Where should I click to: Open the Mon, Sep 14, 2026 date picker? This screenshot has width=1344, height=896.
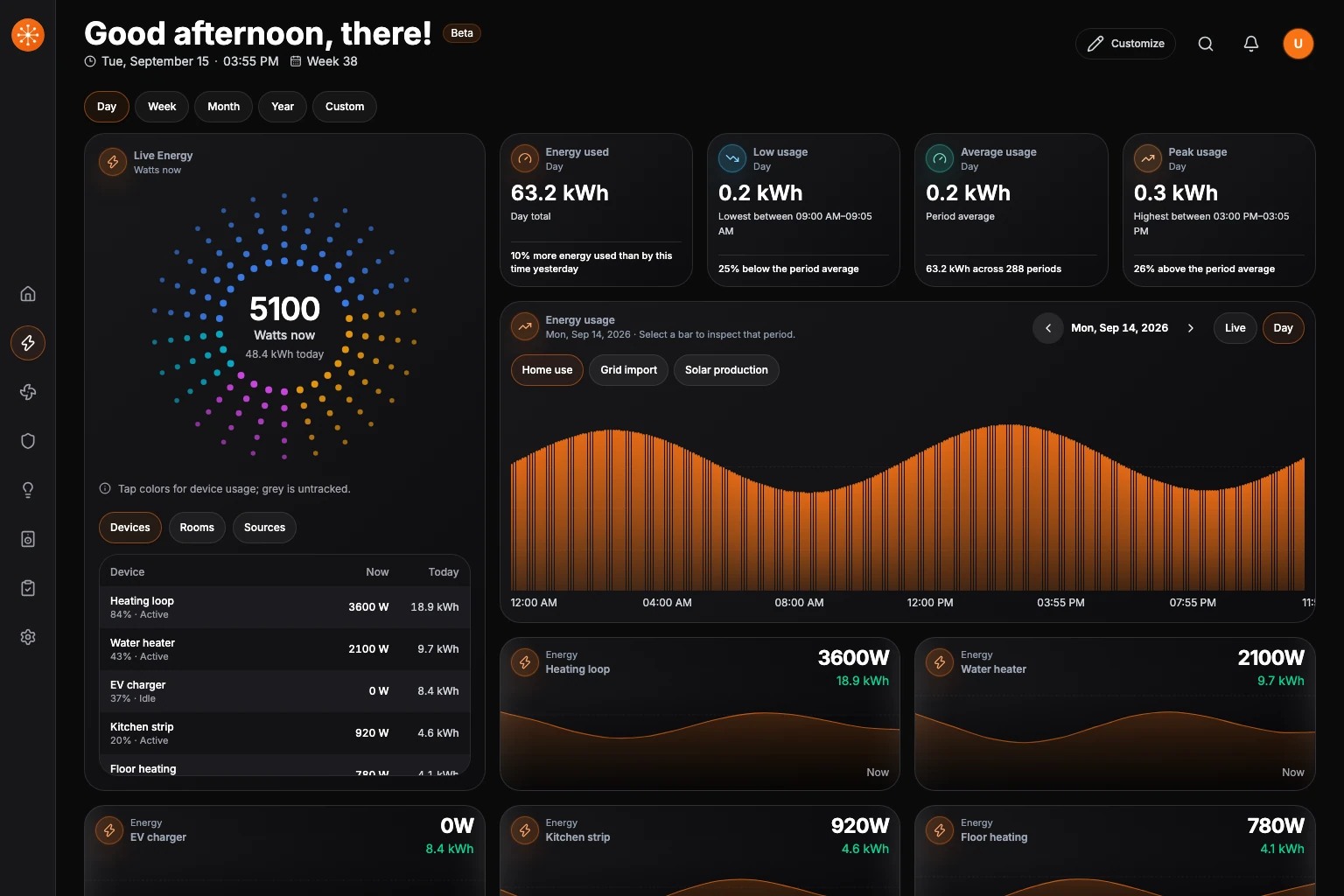pos(1119,328)
